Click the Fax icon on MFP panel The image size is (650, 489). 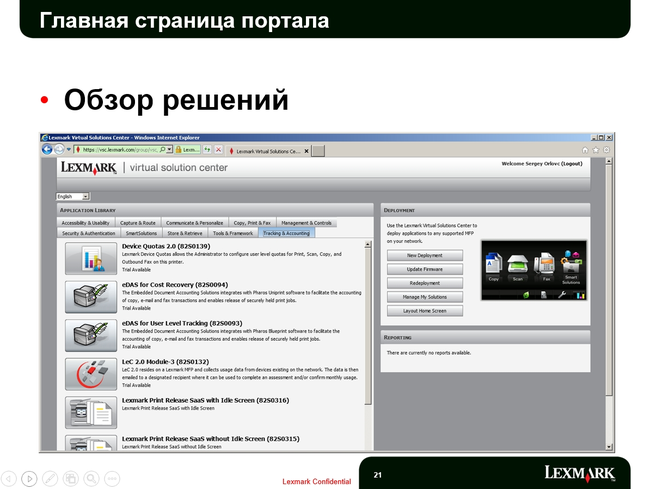(x=545, y=266)
